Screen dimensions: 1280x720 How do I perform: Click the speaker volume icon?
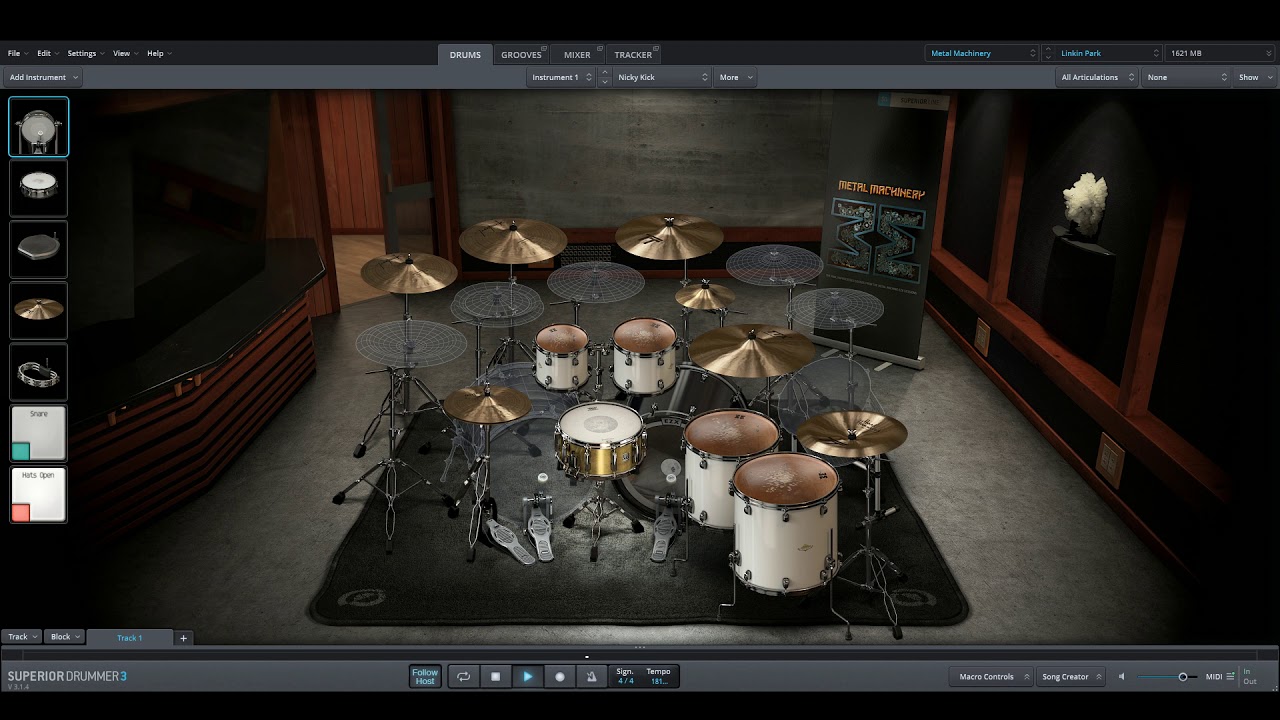1121,677
